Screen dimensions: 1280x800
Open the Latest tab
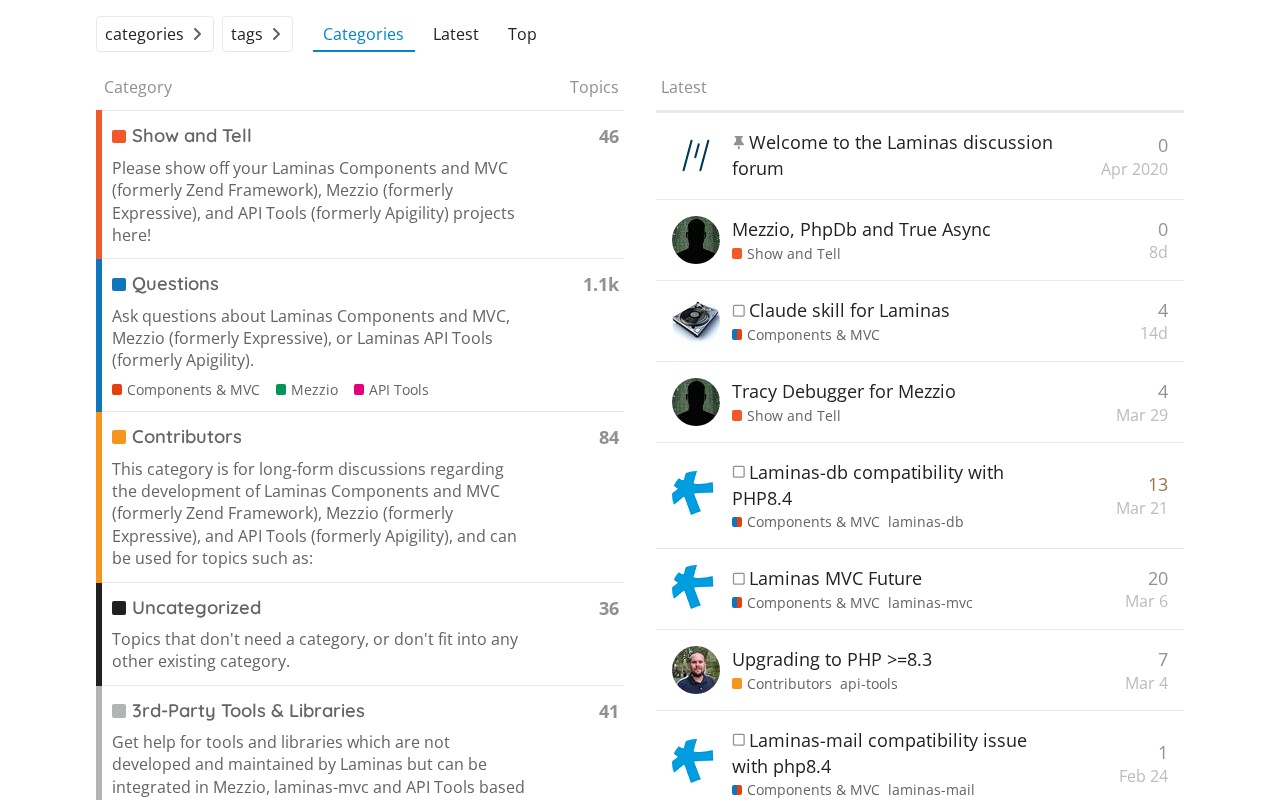click(456, 34)
